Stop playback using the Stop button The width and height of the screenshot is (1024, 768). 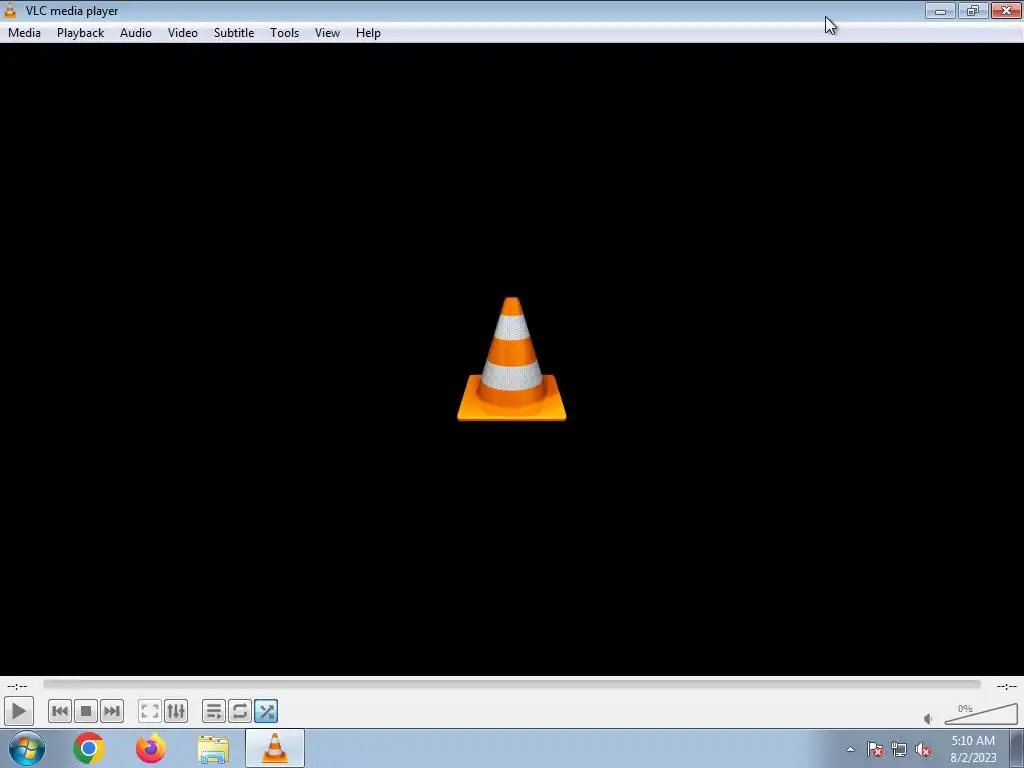click(x=86, y=711)
